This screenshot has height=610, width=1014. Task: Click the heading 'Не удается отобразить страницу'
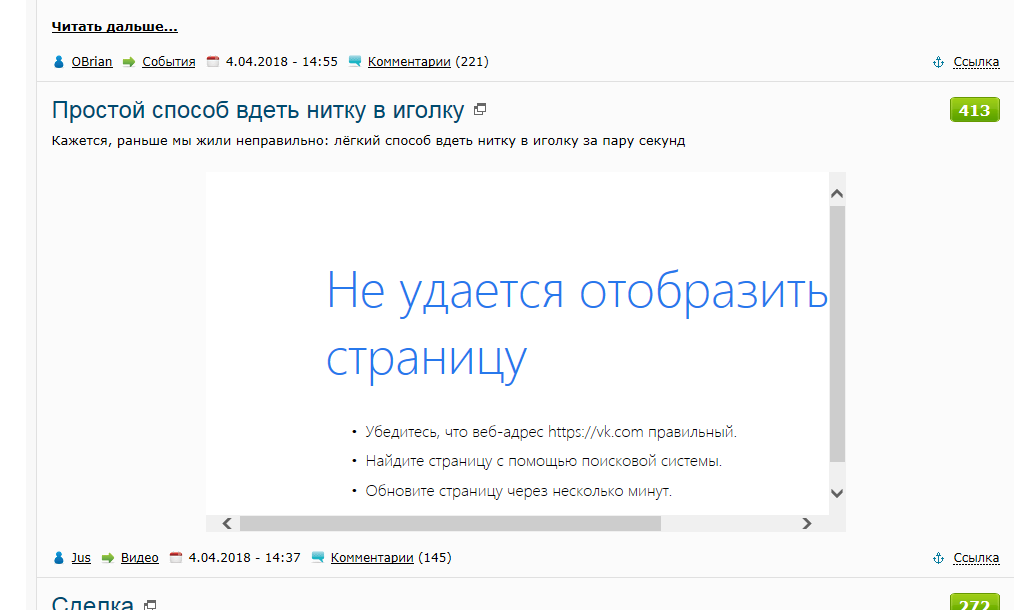[577, 325]
